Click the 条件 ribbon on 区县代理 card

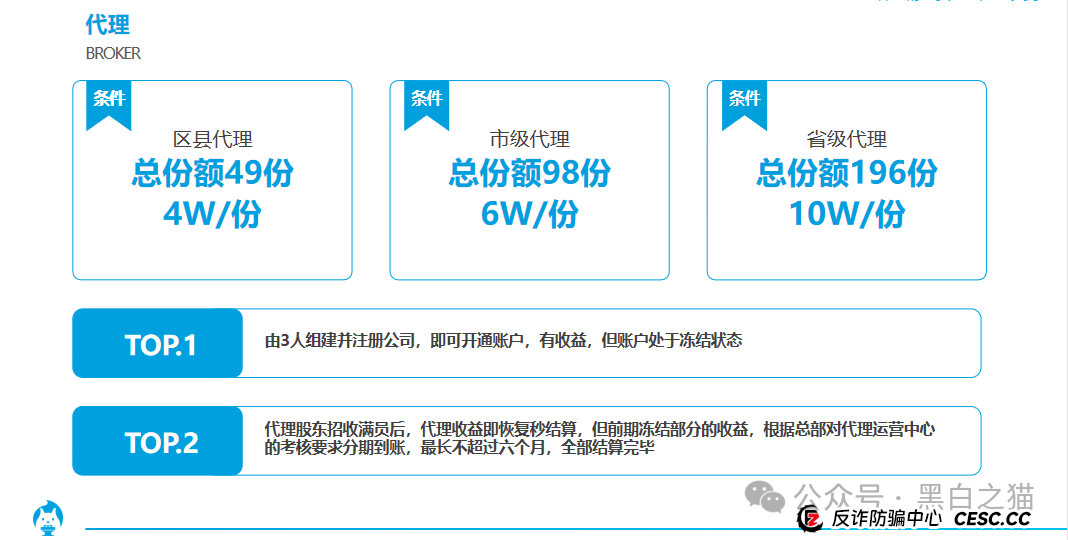(x=108, y=106)
